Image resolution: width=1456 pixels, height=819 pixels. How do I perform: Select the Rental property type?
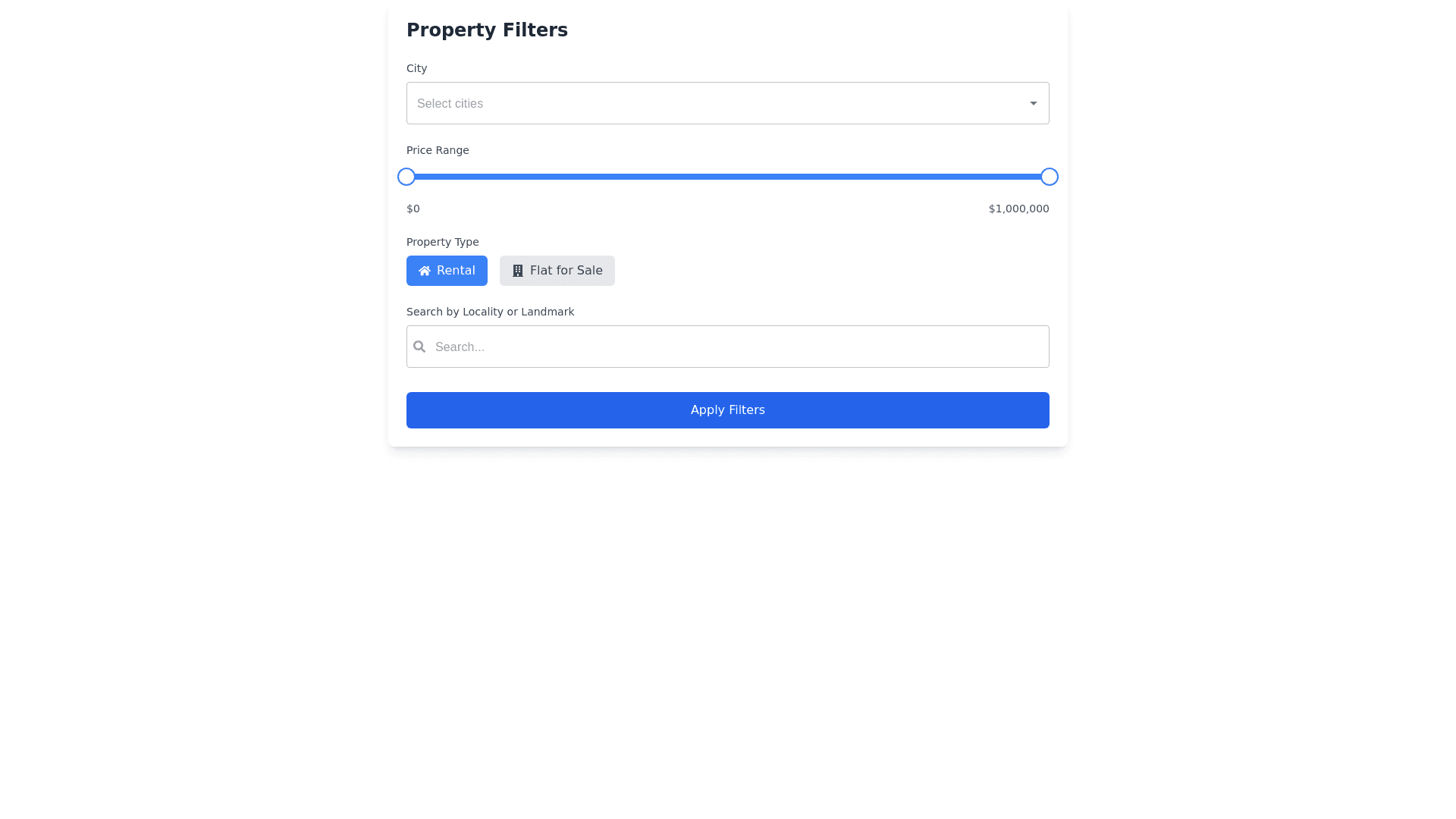coord(447,270)
